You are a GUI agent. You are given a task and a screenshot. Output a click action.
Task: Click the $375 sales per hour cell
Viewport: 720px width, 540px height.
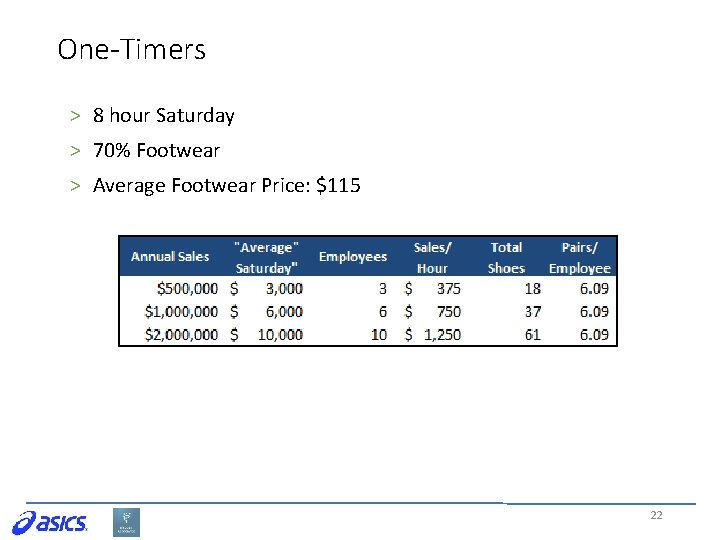[x=433, y=288]
